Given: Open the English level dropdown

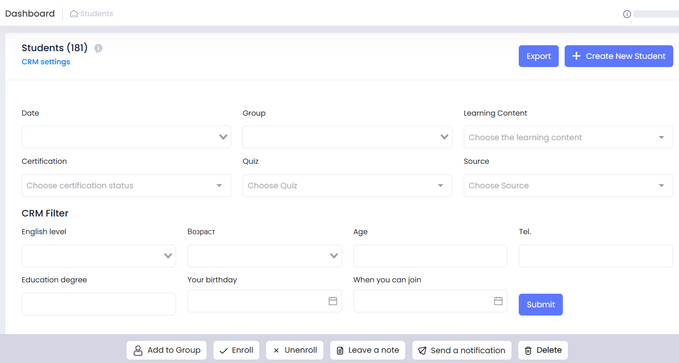Looking at the screenshot, I should click(99, 256).
